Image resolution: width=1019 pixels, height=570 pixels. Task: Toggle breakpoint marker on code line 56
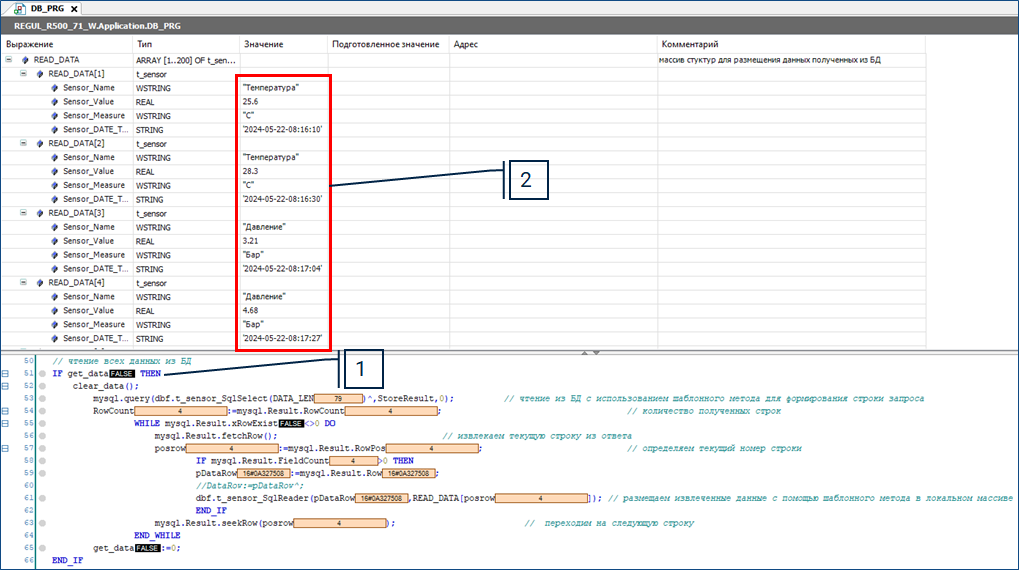click(43, 437)
